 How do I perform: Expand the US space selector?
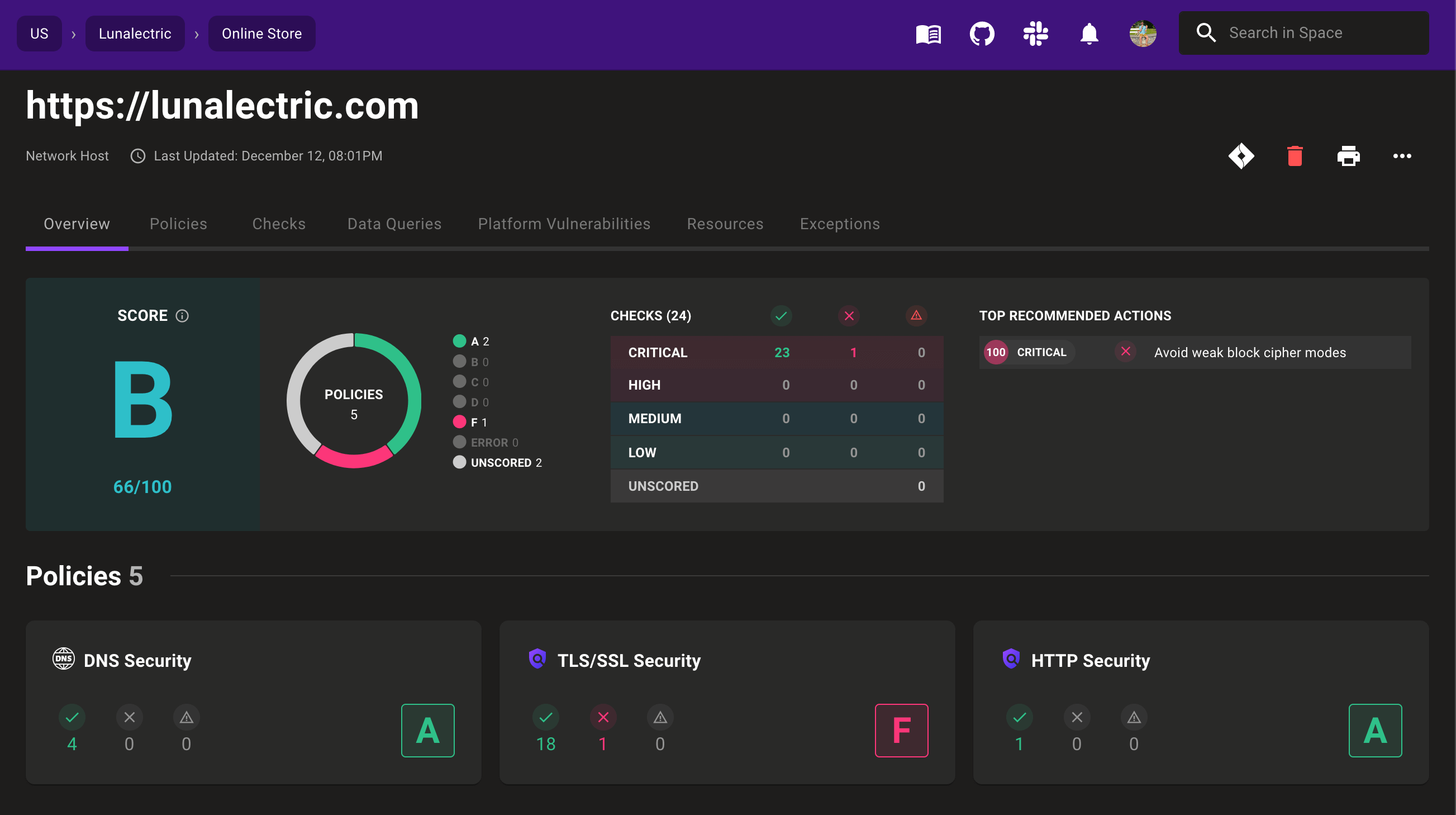point(39,34)
